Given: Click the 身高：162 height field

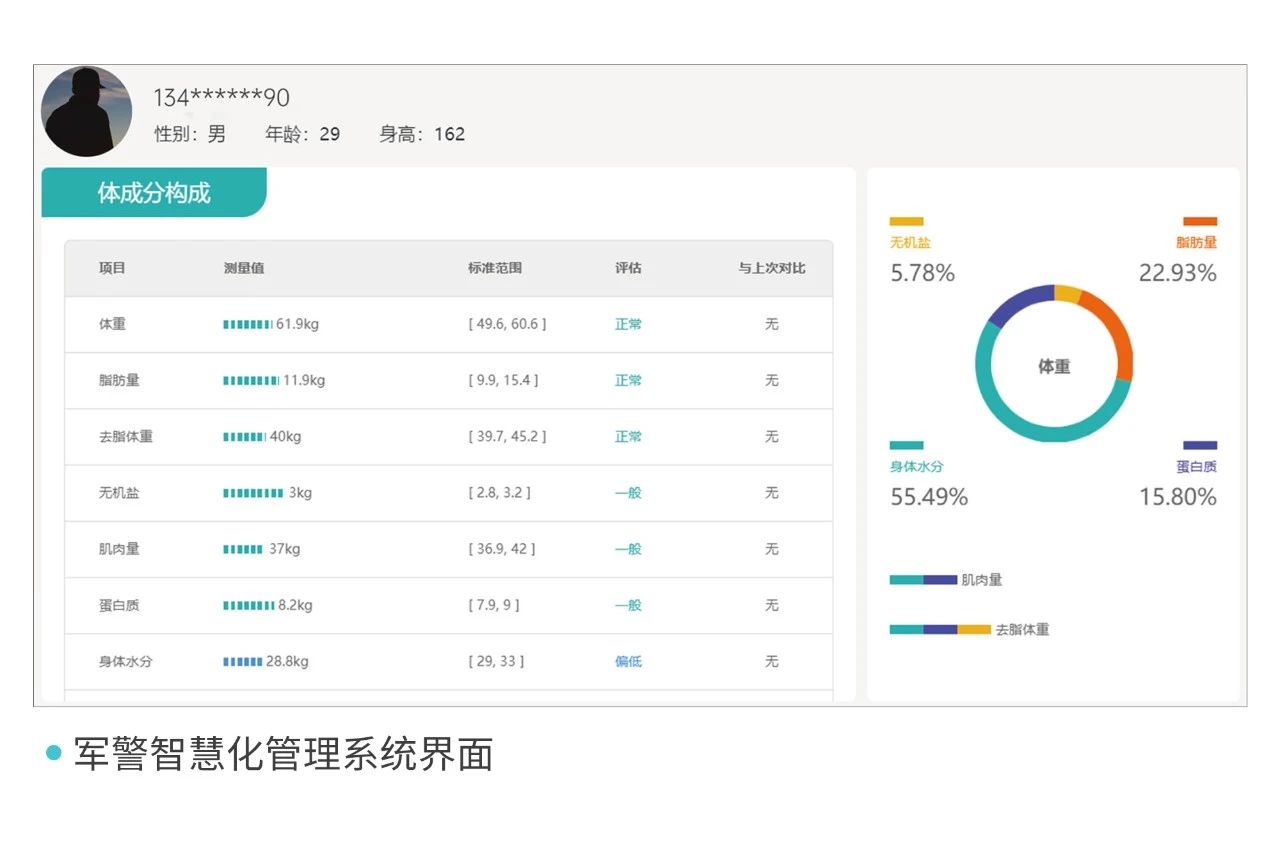Looking at the screenshot, I should [x=422, y=134].
